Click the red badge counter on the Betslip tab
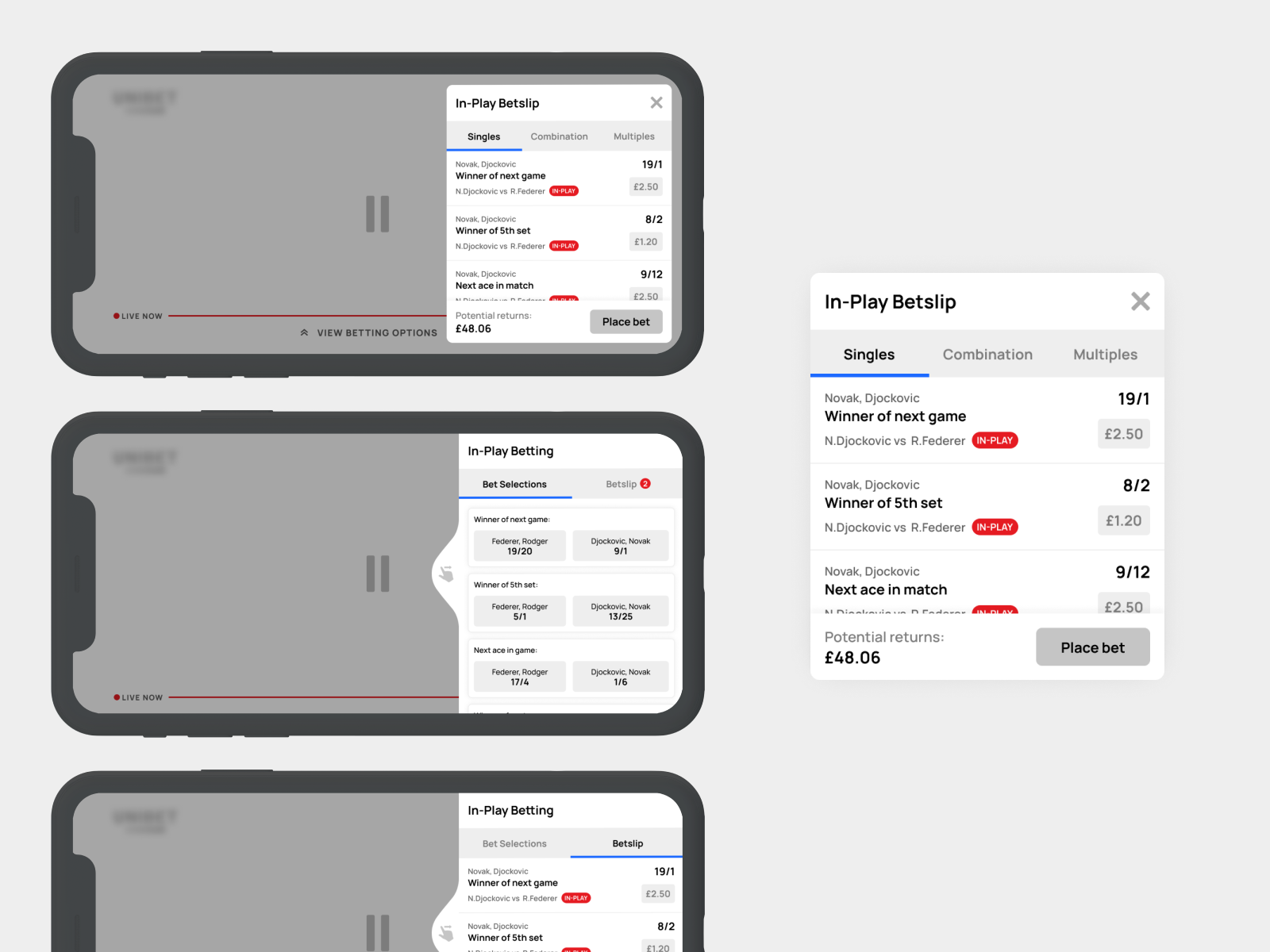 click(x=646, y=482)
